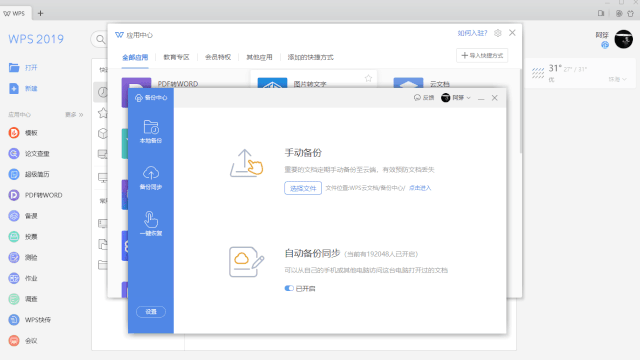640x360 pixels.
Task: Open the PDF转WORD app card in app center
Action: coord(178,84)
